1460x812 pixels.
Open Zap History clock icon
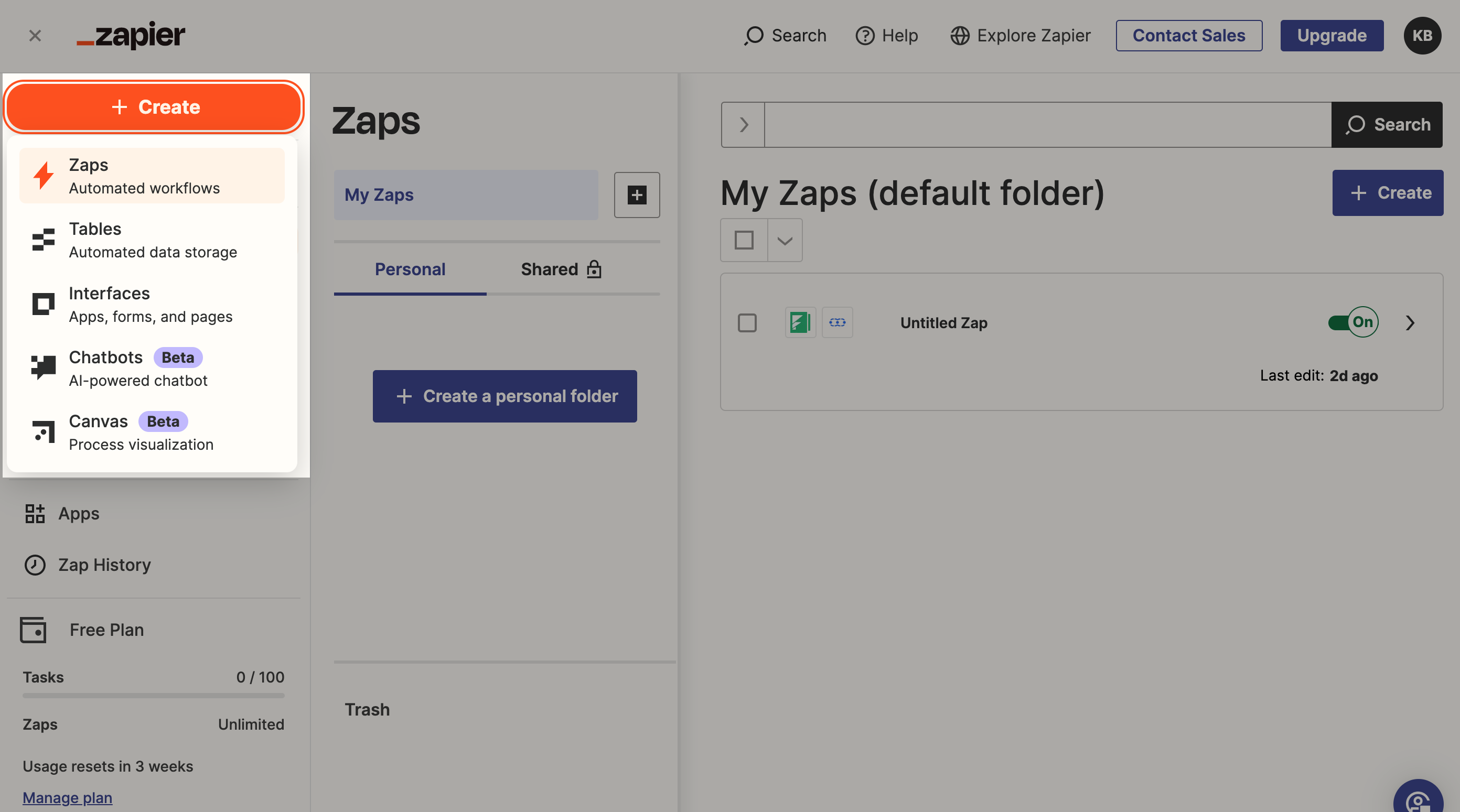[35, 565]
